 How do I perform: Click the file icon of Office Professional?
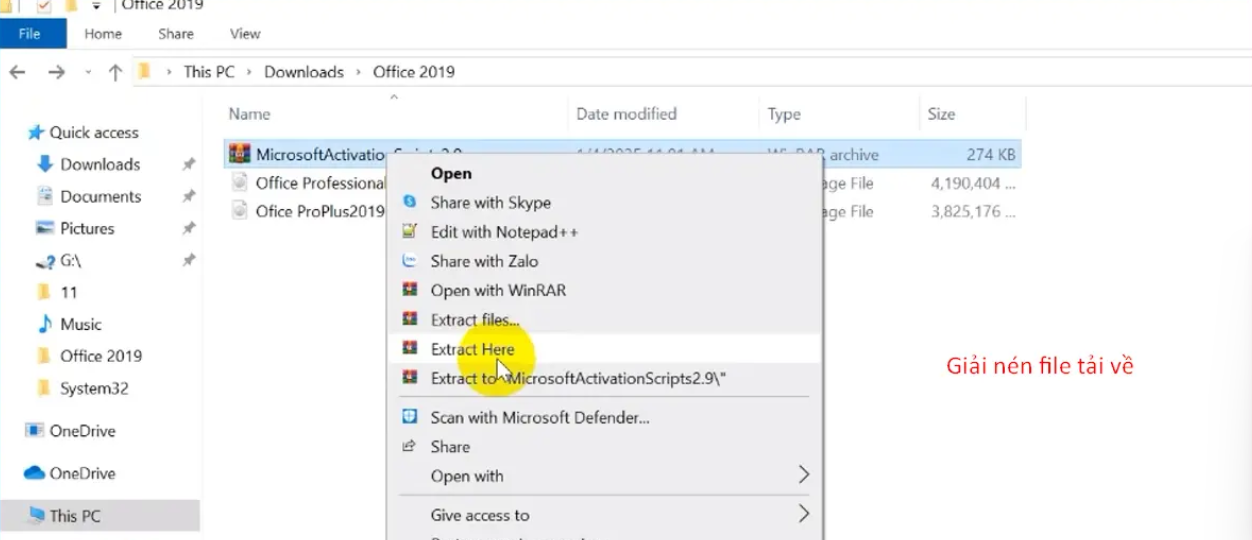point(239,183)
